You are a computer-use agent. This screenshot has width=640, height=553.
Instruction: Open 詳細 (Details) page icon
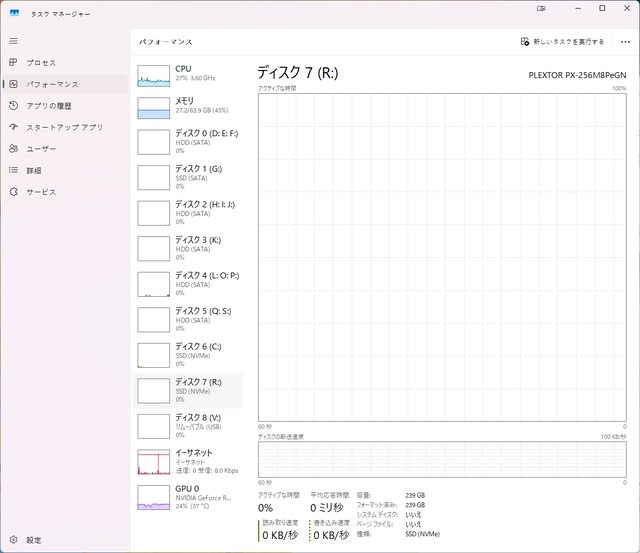click(x=14, y=170)
